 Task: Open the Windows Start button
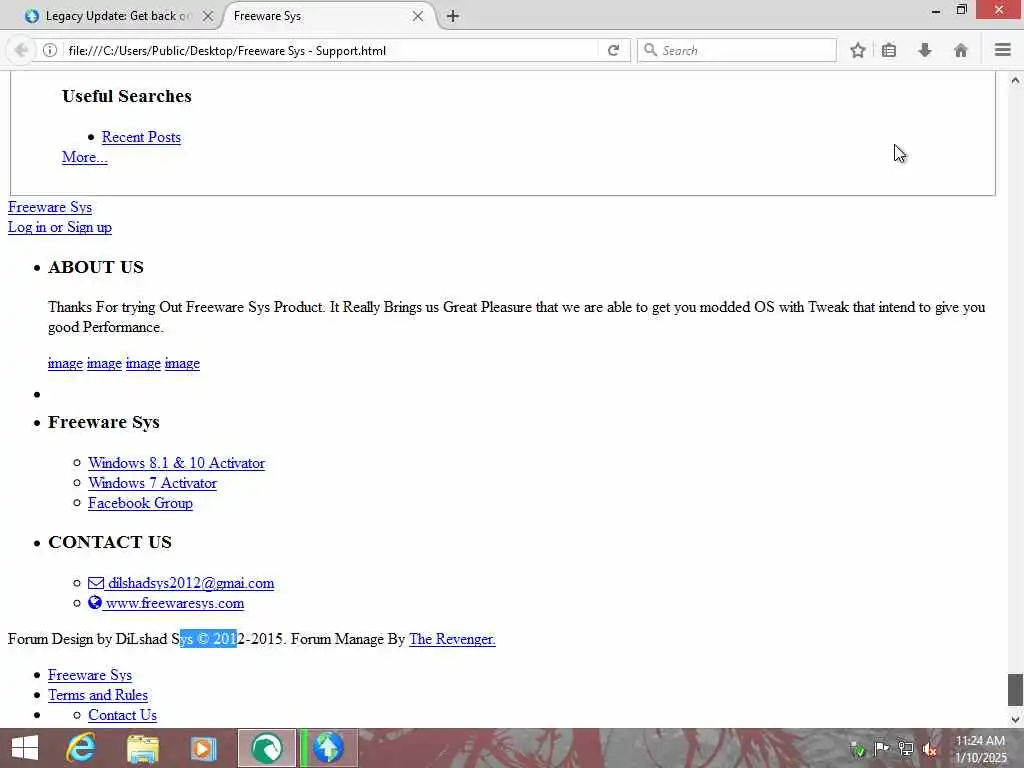pyautogui.click(x=25, y=748)
